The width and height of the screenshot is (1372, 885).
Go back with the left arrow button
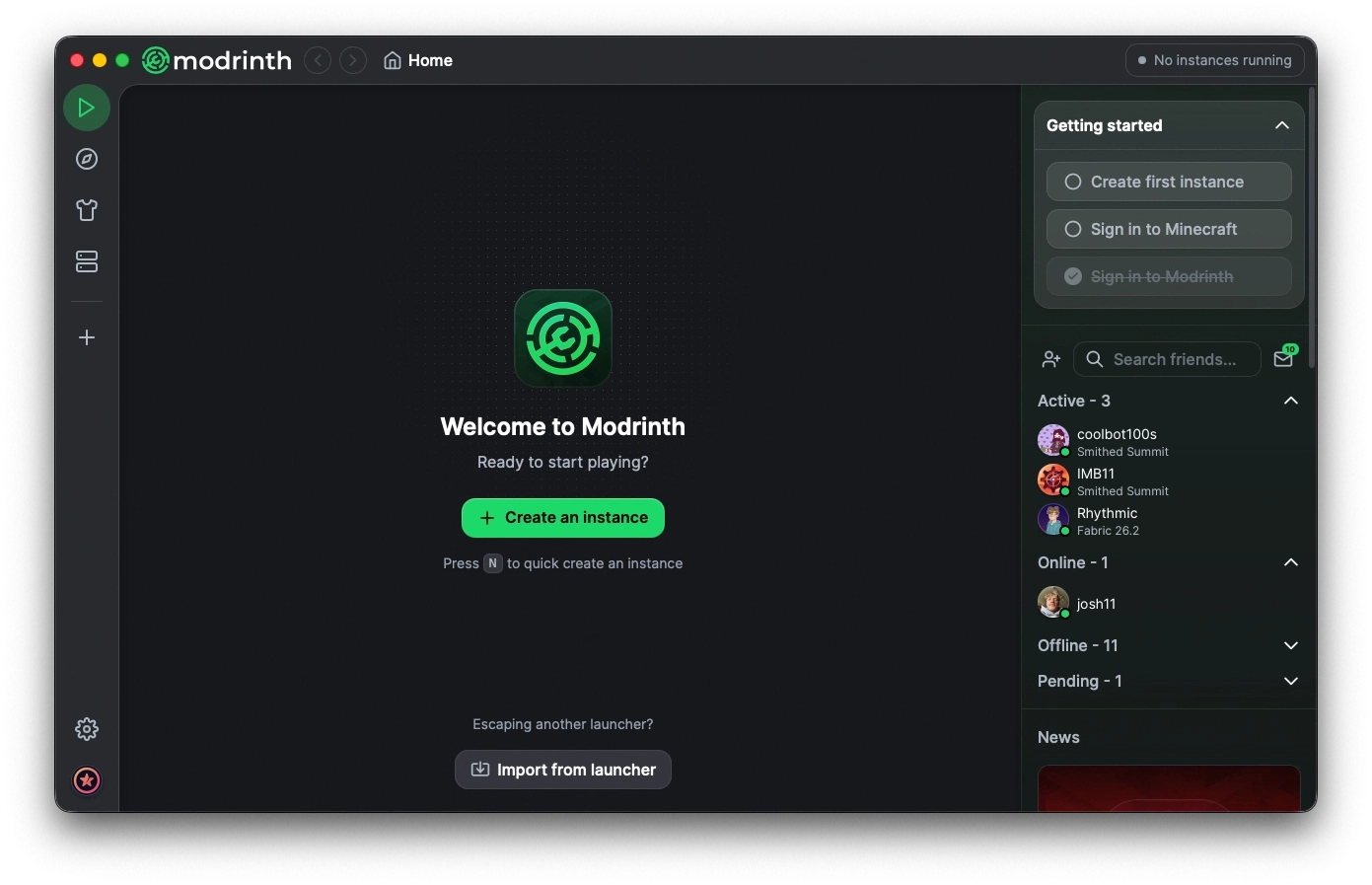pyautogui.click(x=318, y=60)
